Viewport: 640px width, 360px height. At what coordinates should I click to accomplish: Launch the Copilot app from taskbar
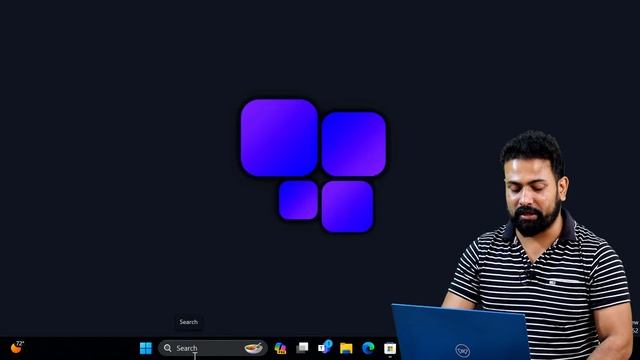[280, 348]
